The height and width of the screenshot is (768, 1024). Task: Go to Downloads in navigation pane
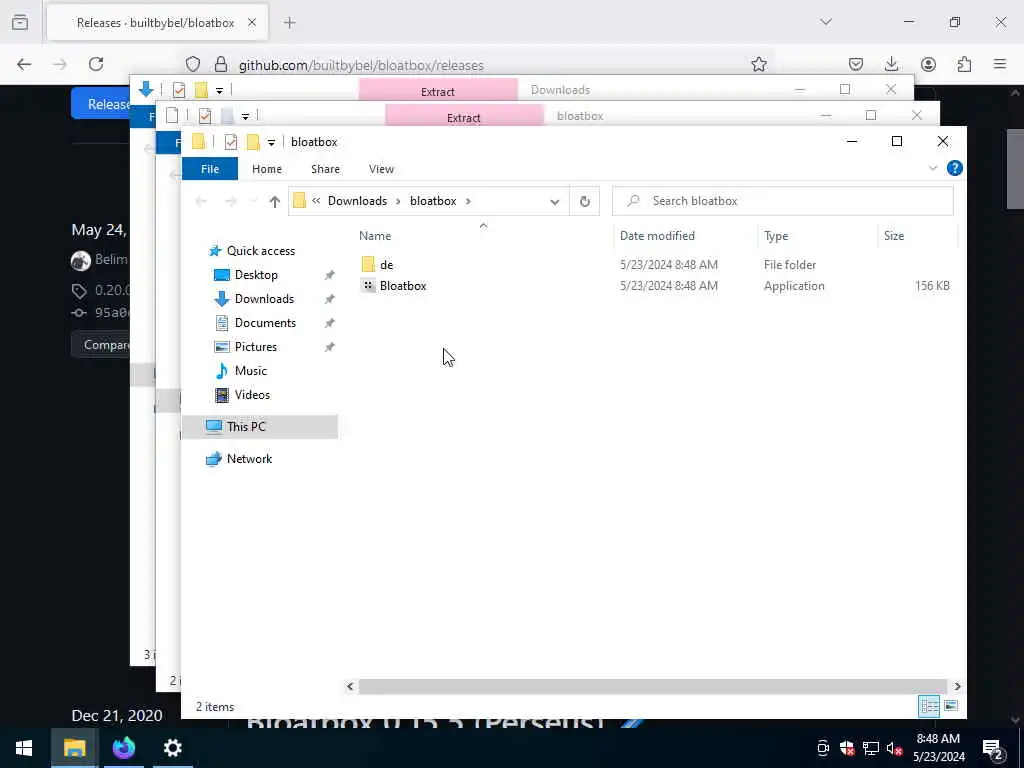pyautogui.click(x=264, y=299)
